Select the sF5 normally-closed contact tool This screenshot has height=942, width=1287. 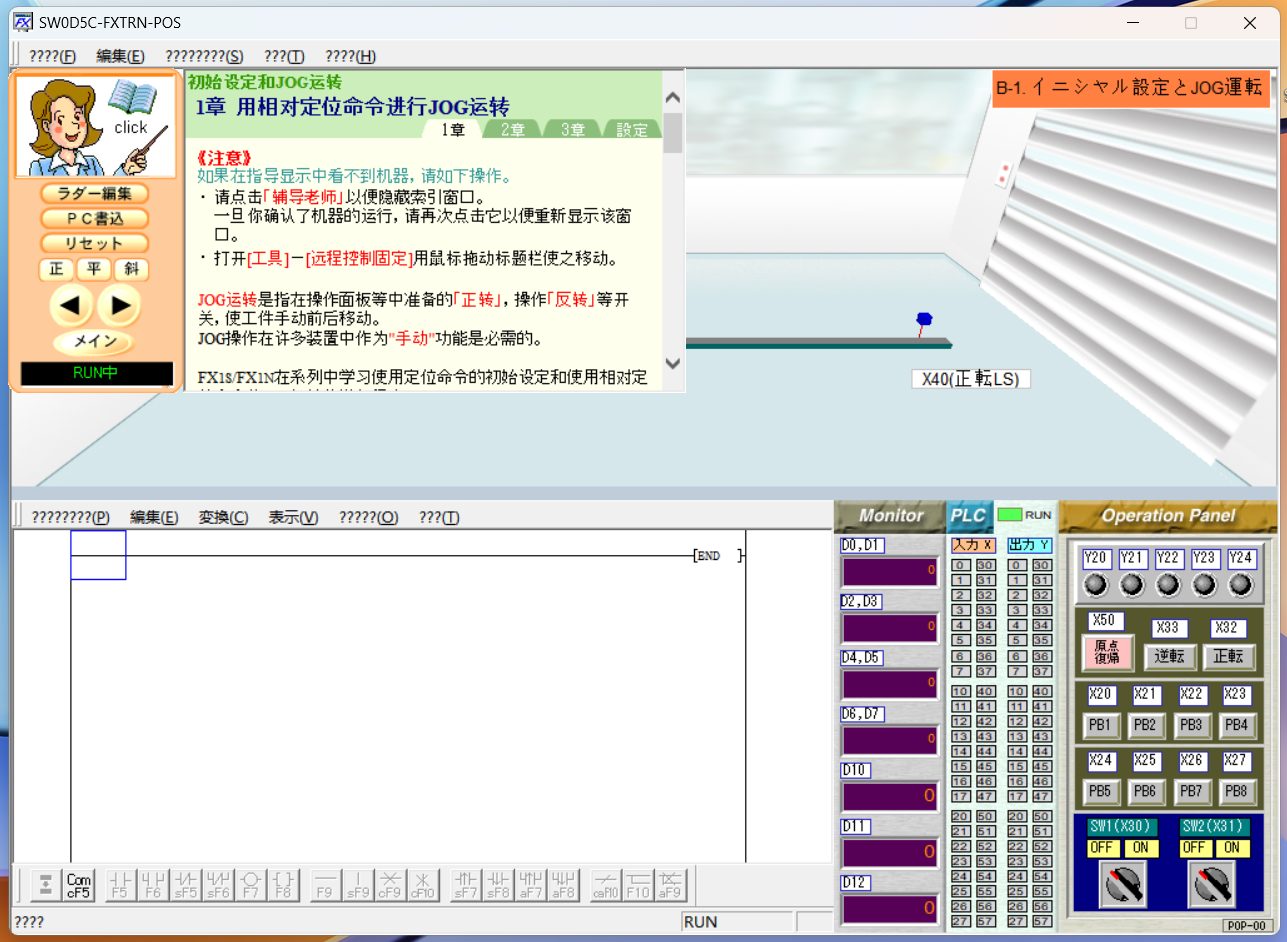pyautogui.click(x=186, y=885)
